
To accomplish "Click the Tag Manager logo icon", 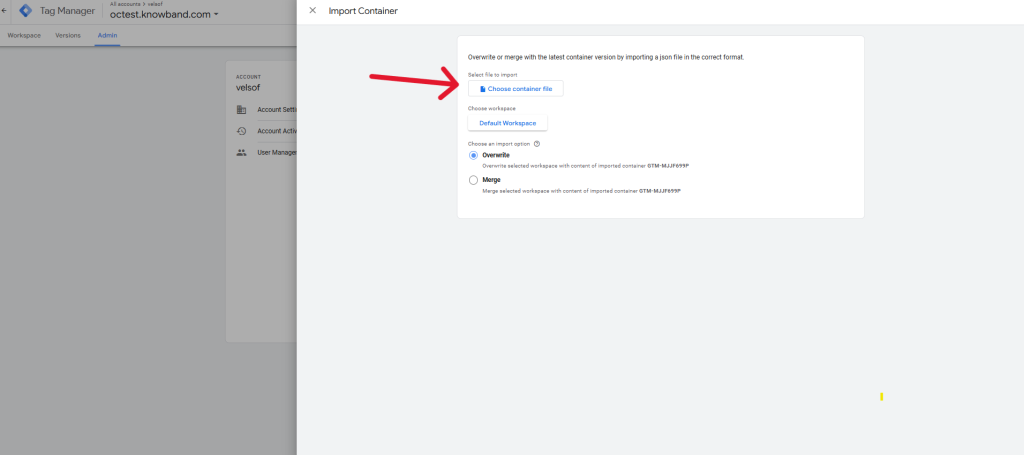I will click(25, 11).
